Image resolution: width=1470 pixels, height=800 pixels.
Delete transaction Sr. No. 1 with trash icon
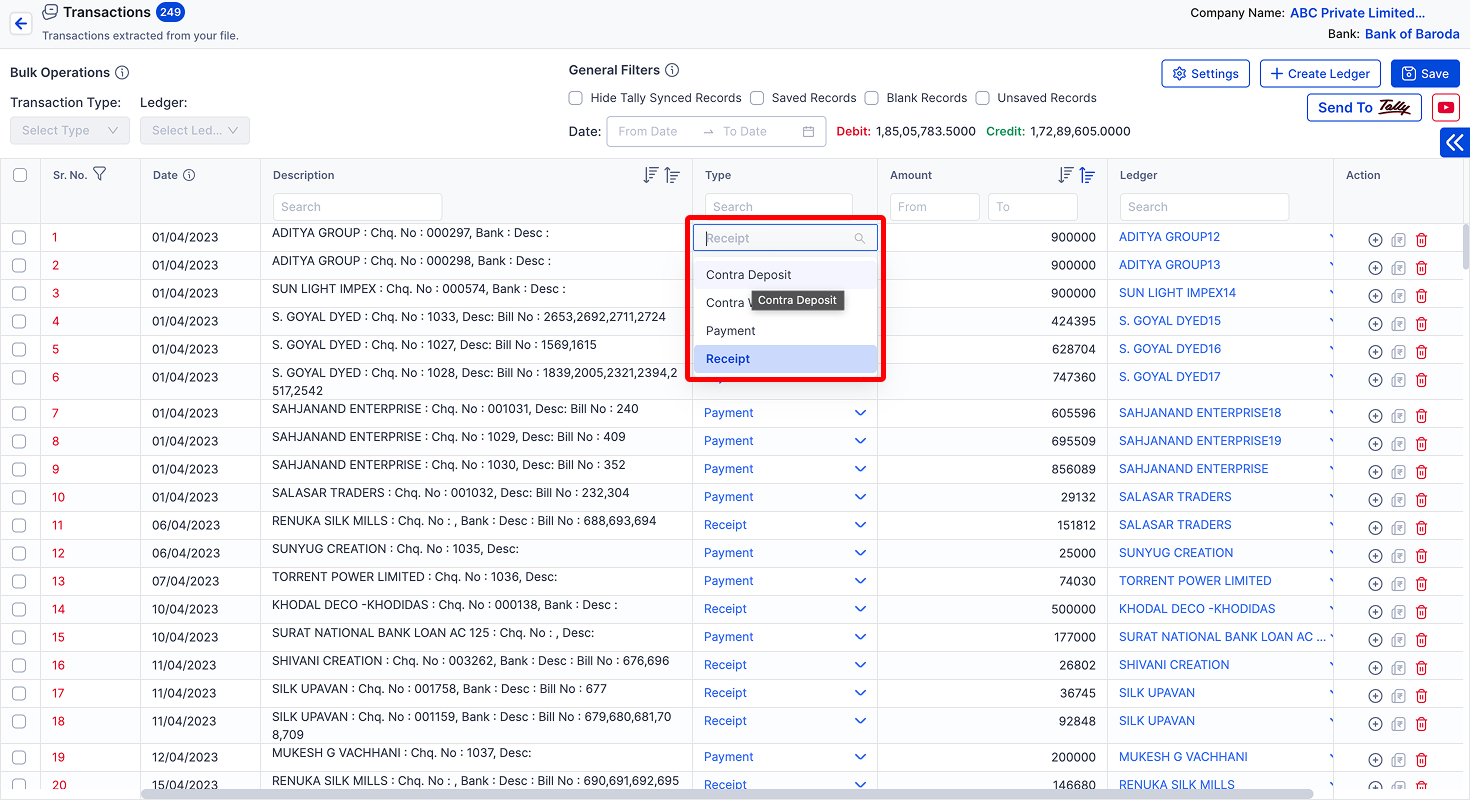coord(1421,240)
